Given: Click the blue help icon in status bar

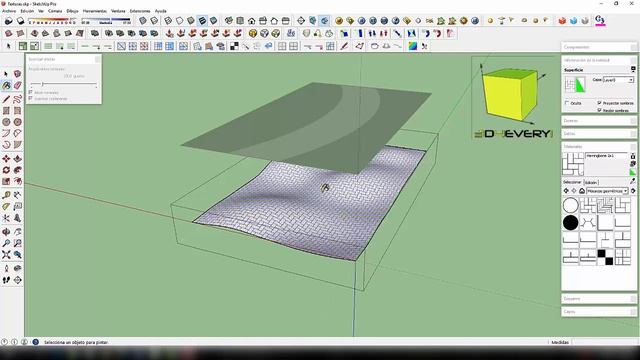Looking at the screenshot, I should point(36,342).
